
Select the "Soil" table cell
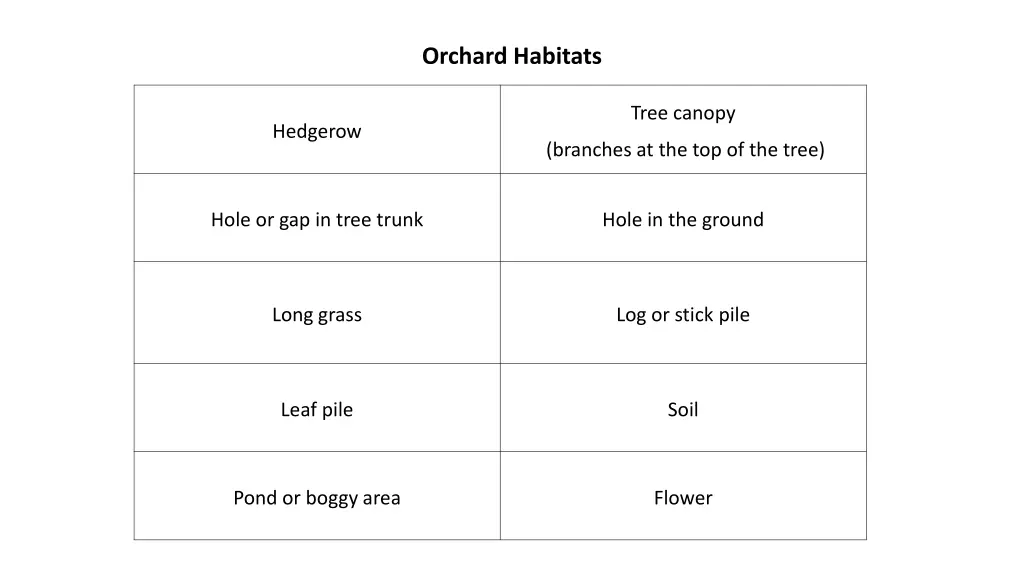click(683, 410)
